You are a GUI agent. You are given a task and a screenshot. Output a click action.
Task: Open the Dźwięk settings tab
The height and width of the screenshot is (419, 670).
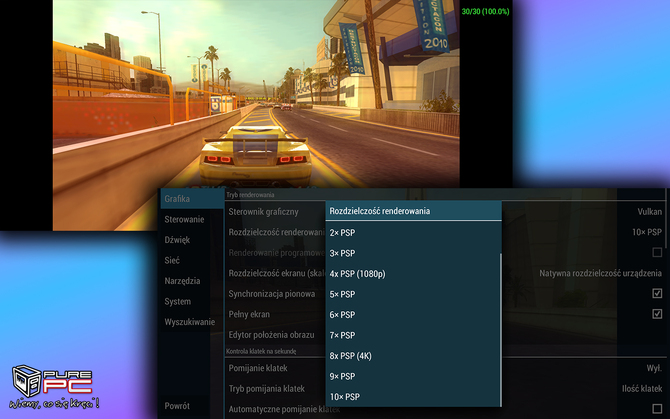(177, 240)
